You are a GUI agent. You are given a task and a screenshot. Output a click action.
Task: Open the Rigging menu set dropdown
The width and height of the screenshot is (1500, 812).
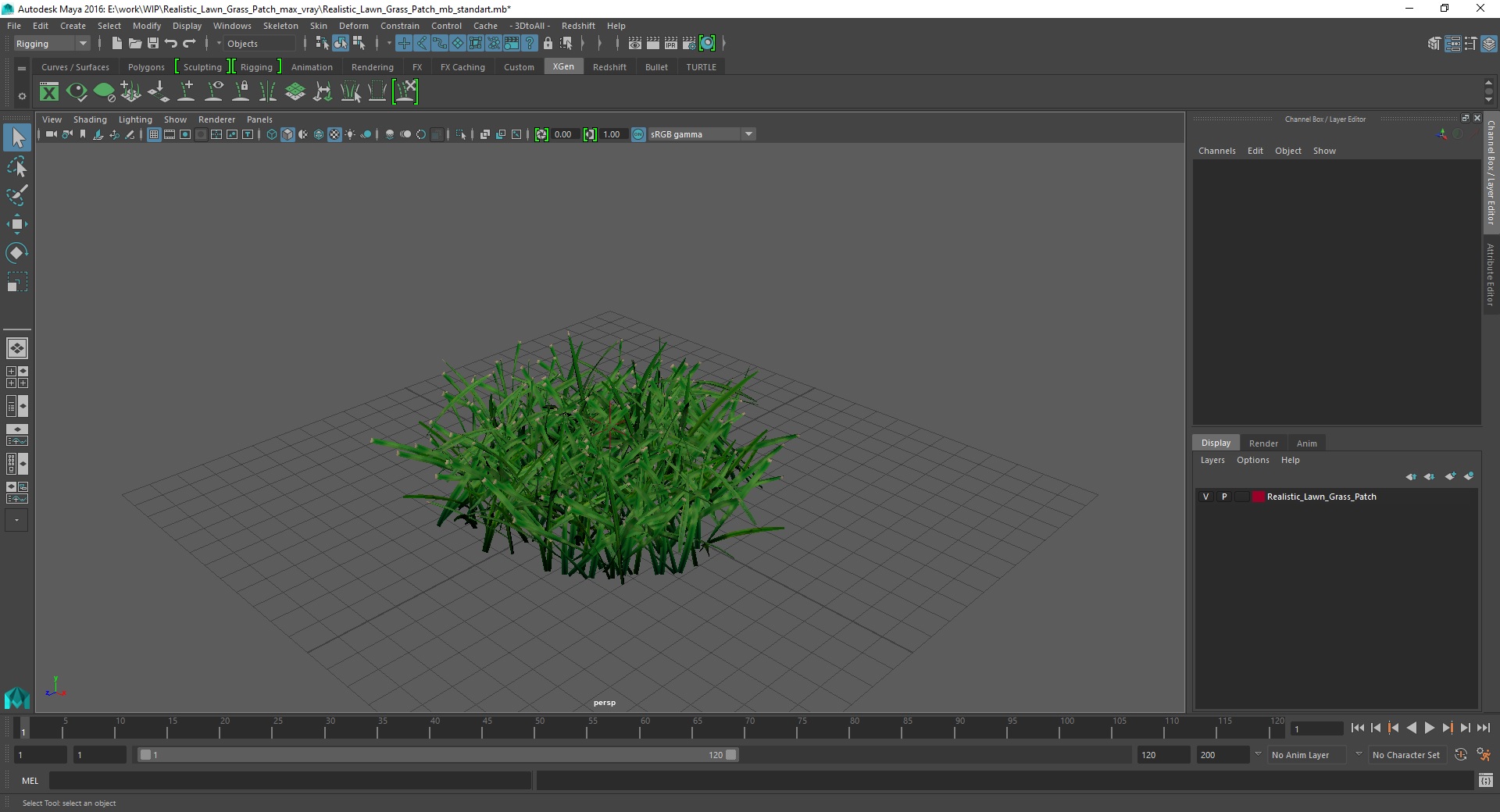pos(52,44)
